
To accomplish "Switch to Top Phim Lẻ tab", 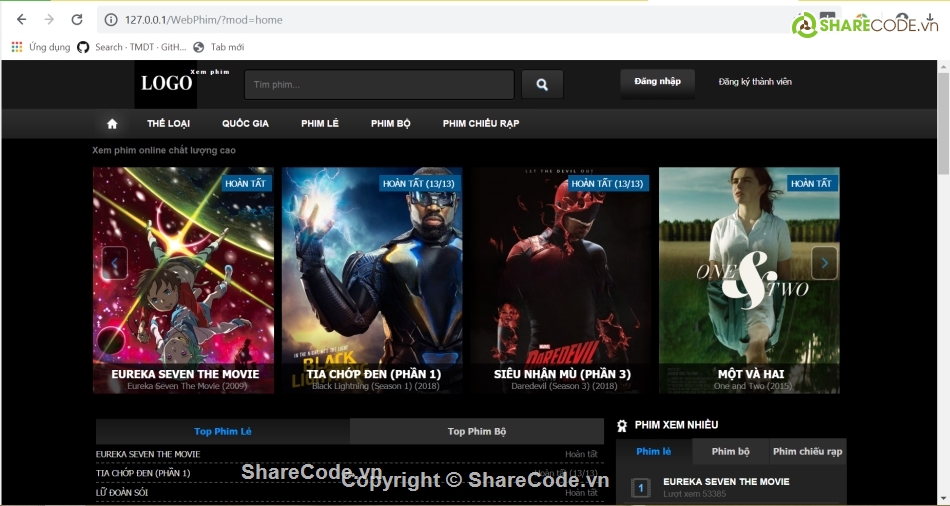I will (x=222, y=431).
